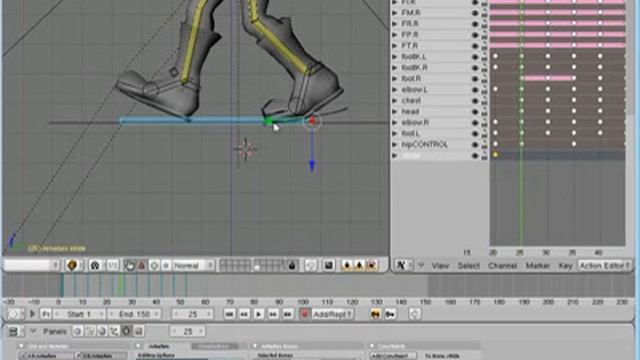Image resolution: width=640 pixels, height=360 pixels.
Task: Jump to the first frame
Action: point(229,314)
